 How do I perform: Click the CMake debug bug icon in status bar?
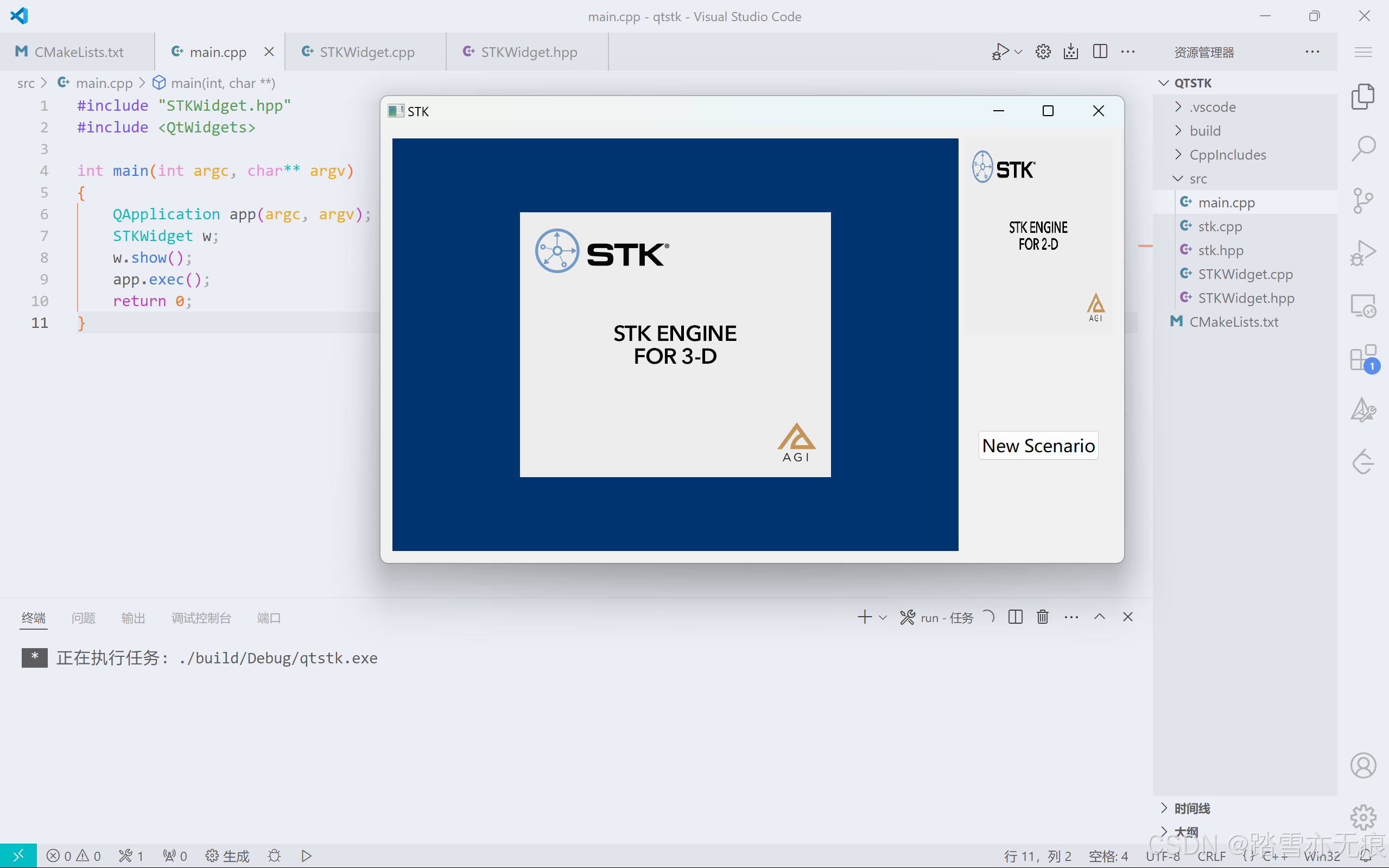click(274, 856)
